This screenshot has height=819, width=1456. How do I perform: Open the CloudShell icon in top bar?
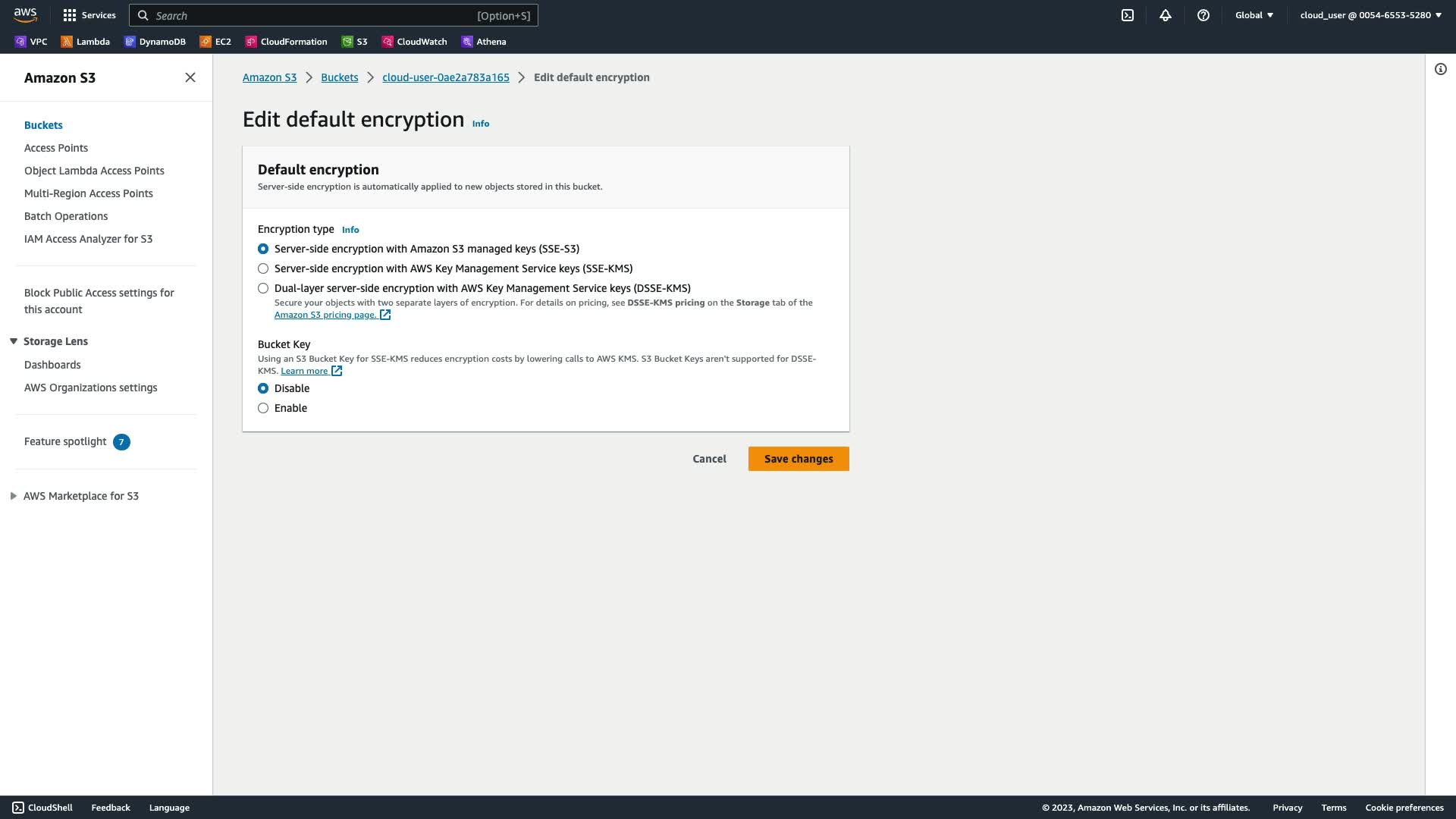pos(1128,15)
